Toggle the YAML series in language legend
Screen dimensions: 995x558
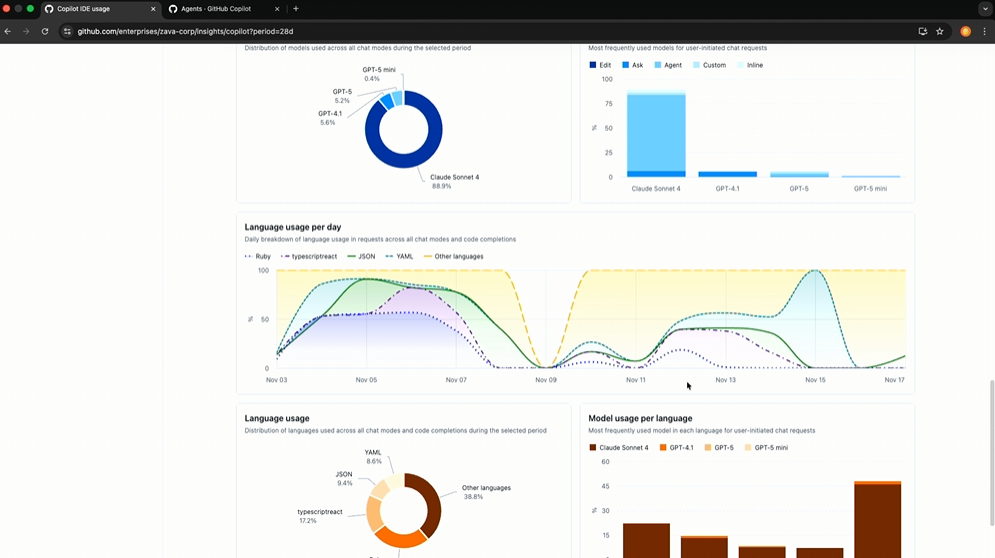[399, 257]
